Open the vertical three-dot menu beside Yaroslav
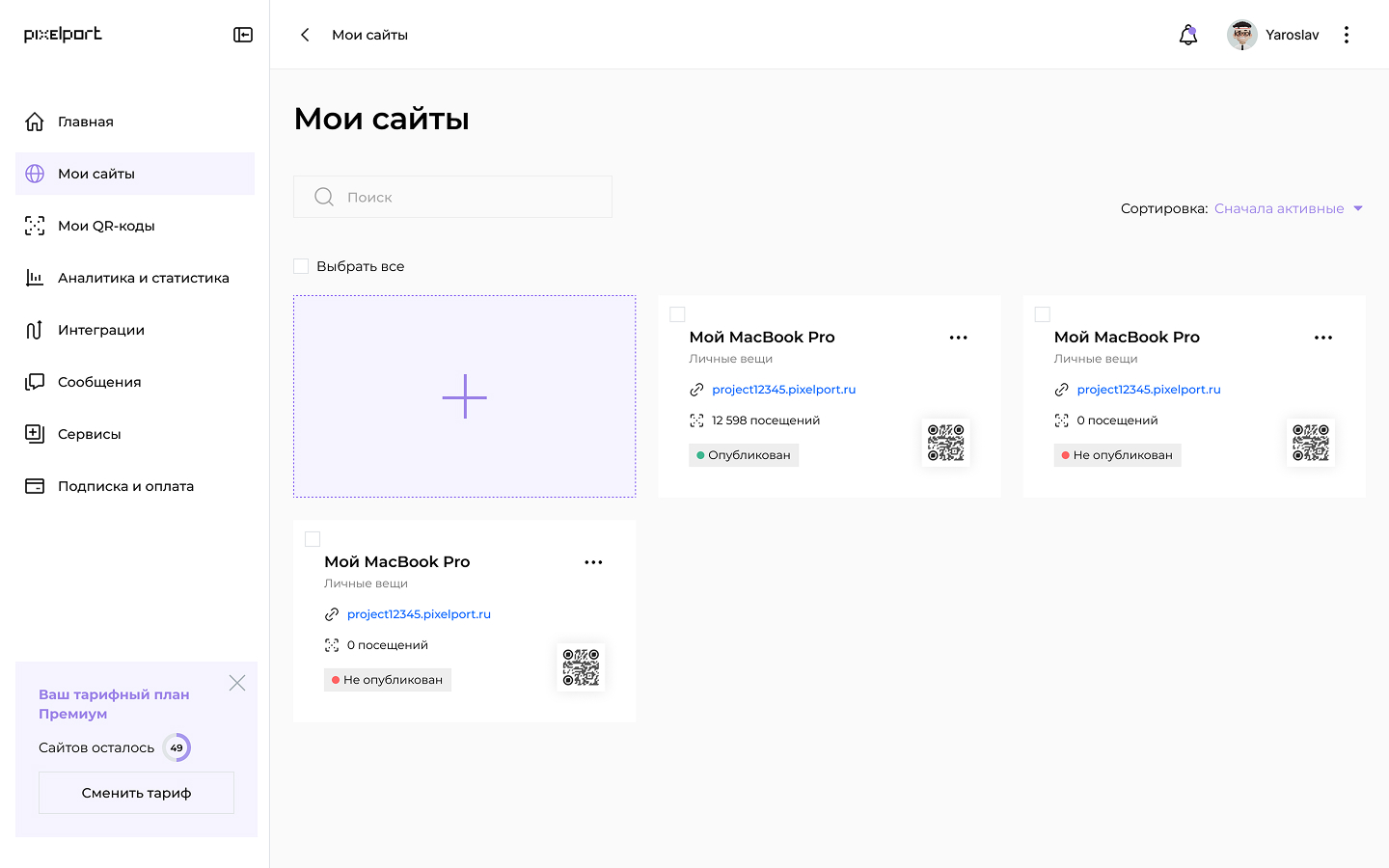1389x868 pixels. (1347, 35)
